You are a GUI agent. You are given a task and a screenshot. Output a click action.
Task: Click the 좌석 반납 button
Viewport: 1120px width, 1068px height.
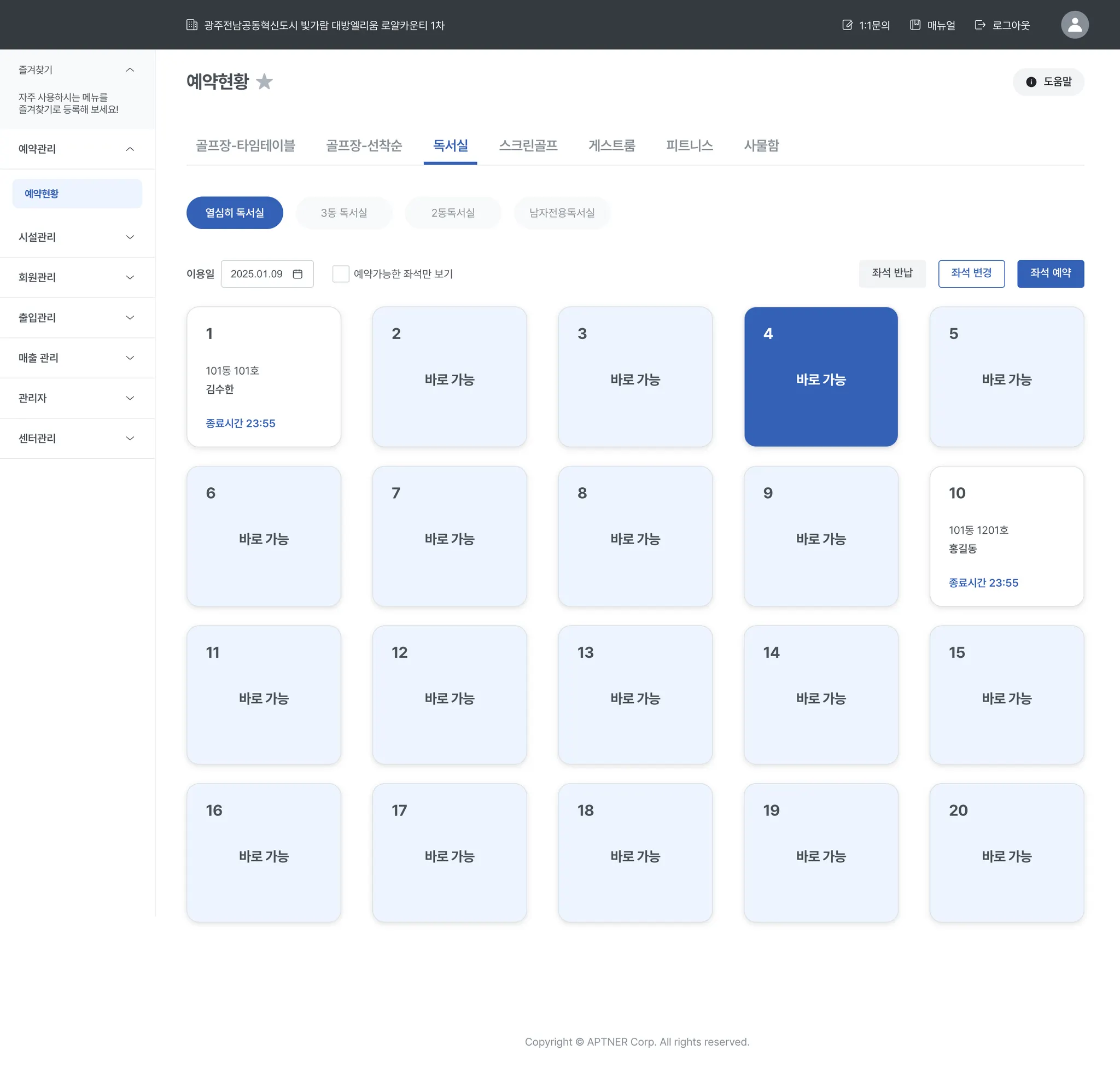891,273
